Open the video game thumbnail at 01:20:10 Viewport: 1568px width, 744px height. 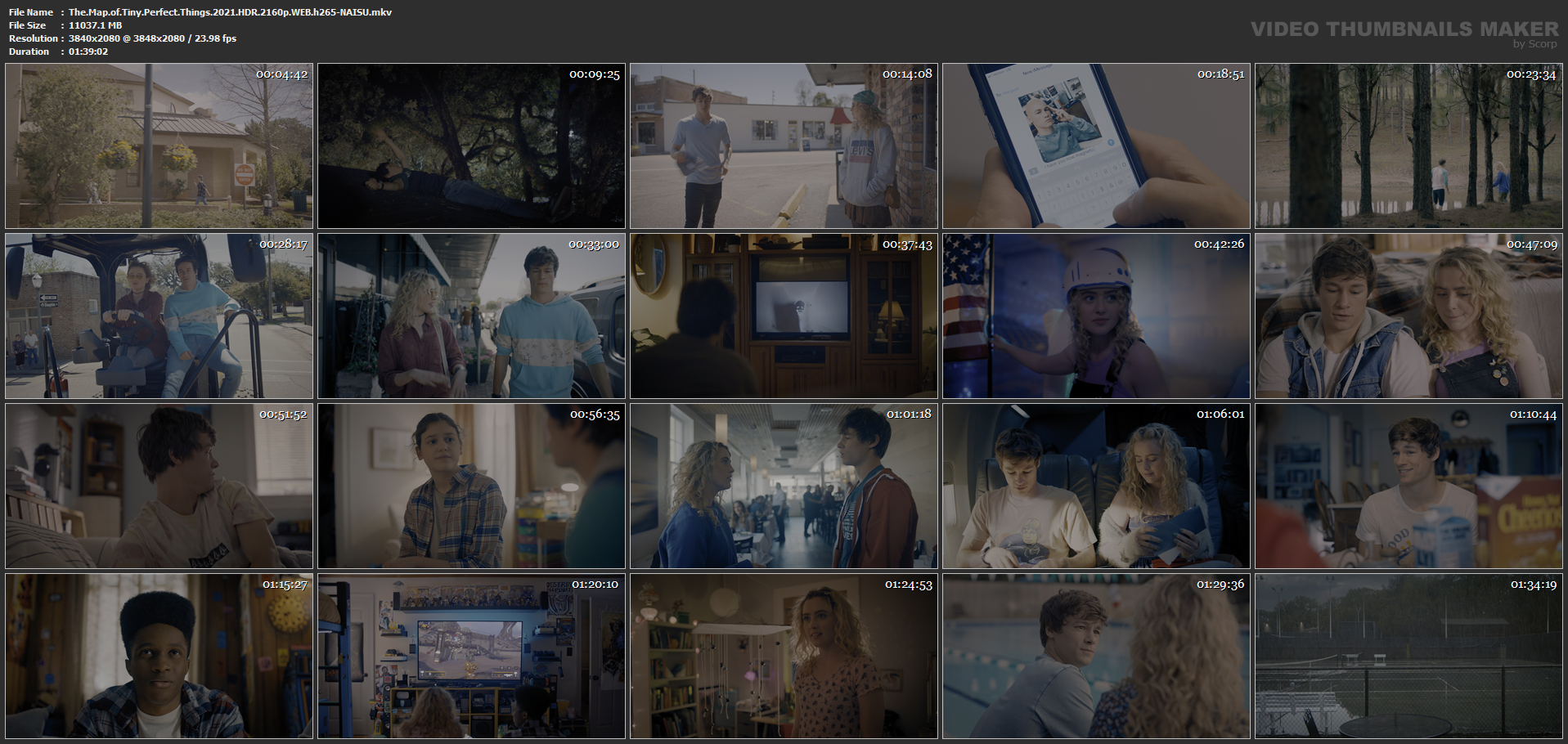click(x=471, y=657)
